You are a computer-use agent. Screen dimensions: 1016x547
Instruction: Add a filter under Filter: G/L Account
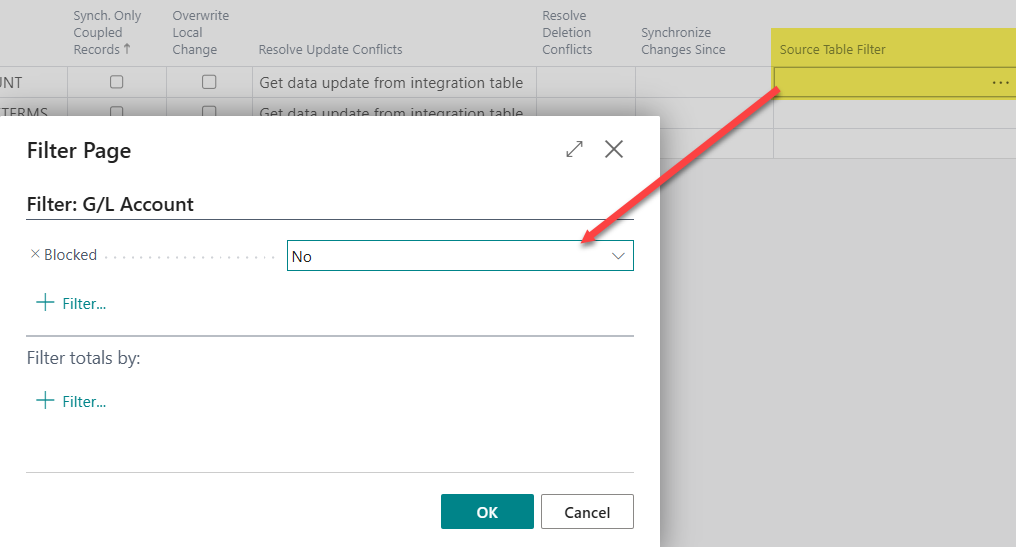[71, 303]
